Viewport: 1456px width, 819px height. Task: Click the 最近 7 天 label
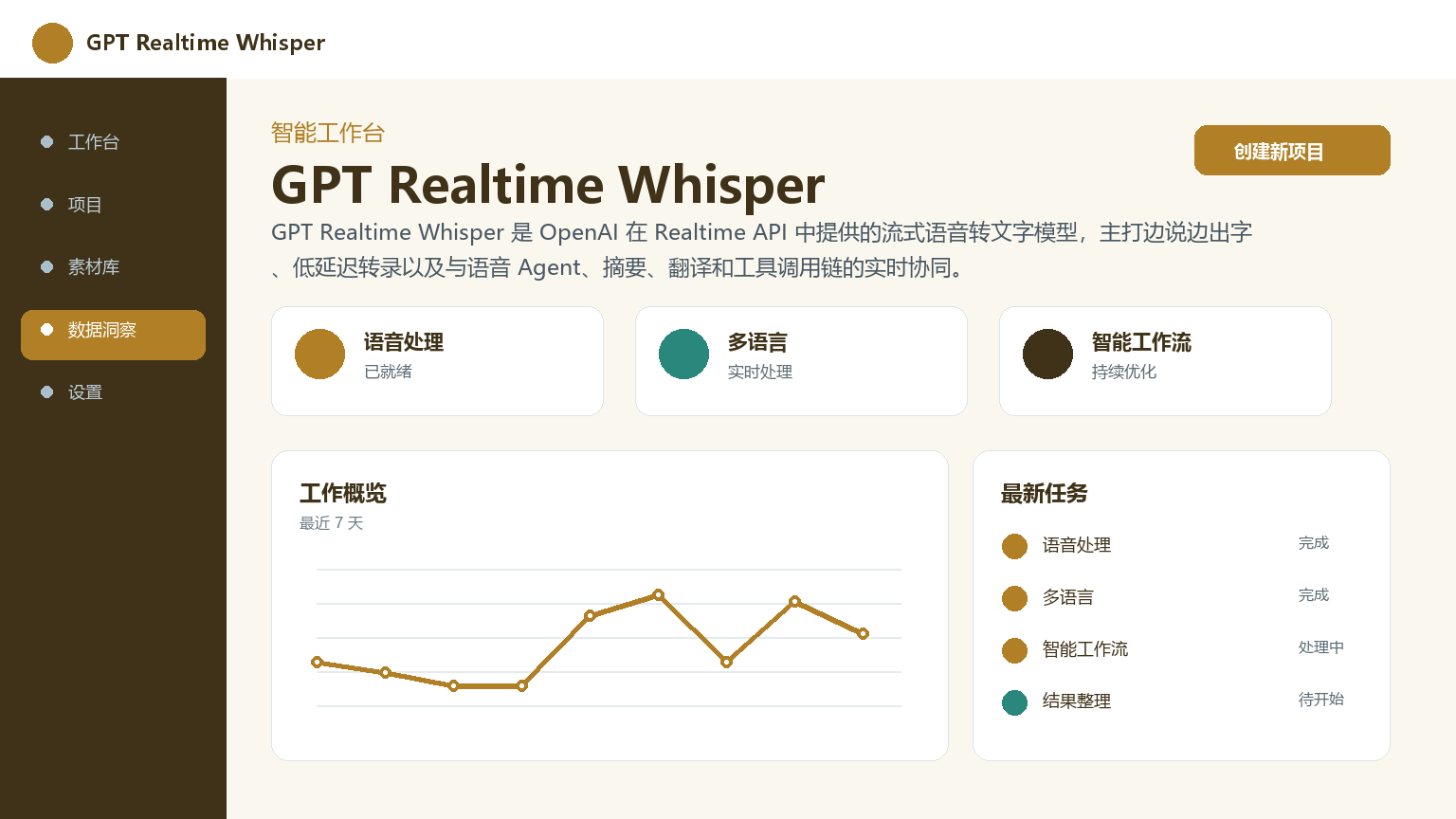(x=332, y=523)
